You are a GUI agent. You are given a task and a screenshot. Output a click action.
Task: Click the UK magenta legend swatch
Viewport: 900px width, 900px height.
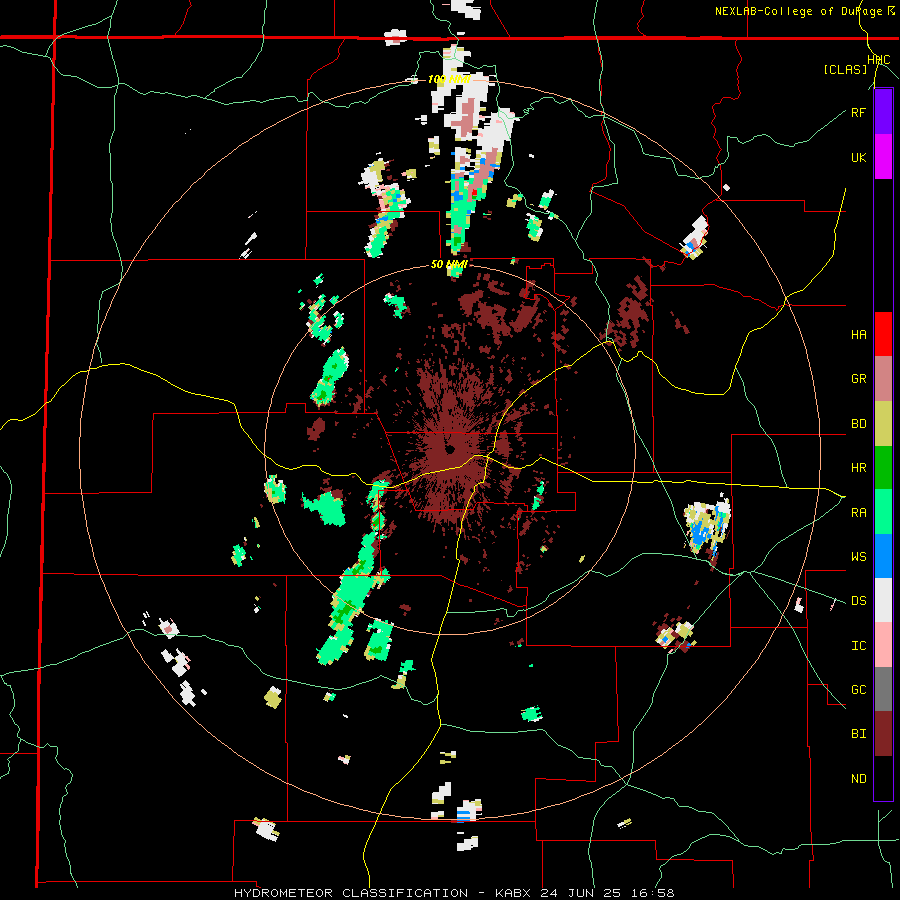(x=883, y=157)
